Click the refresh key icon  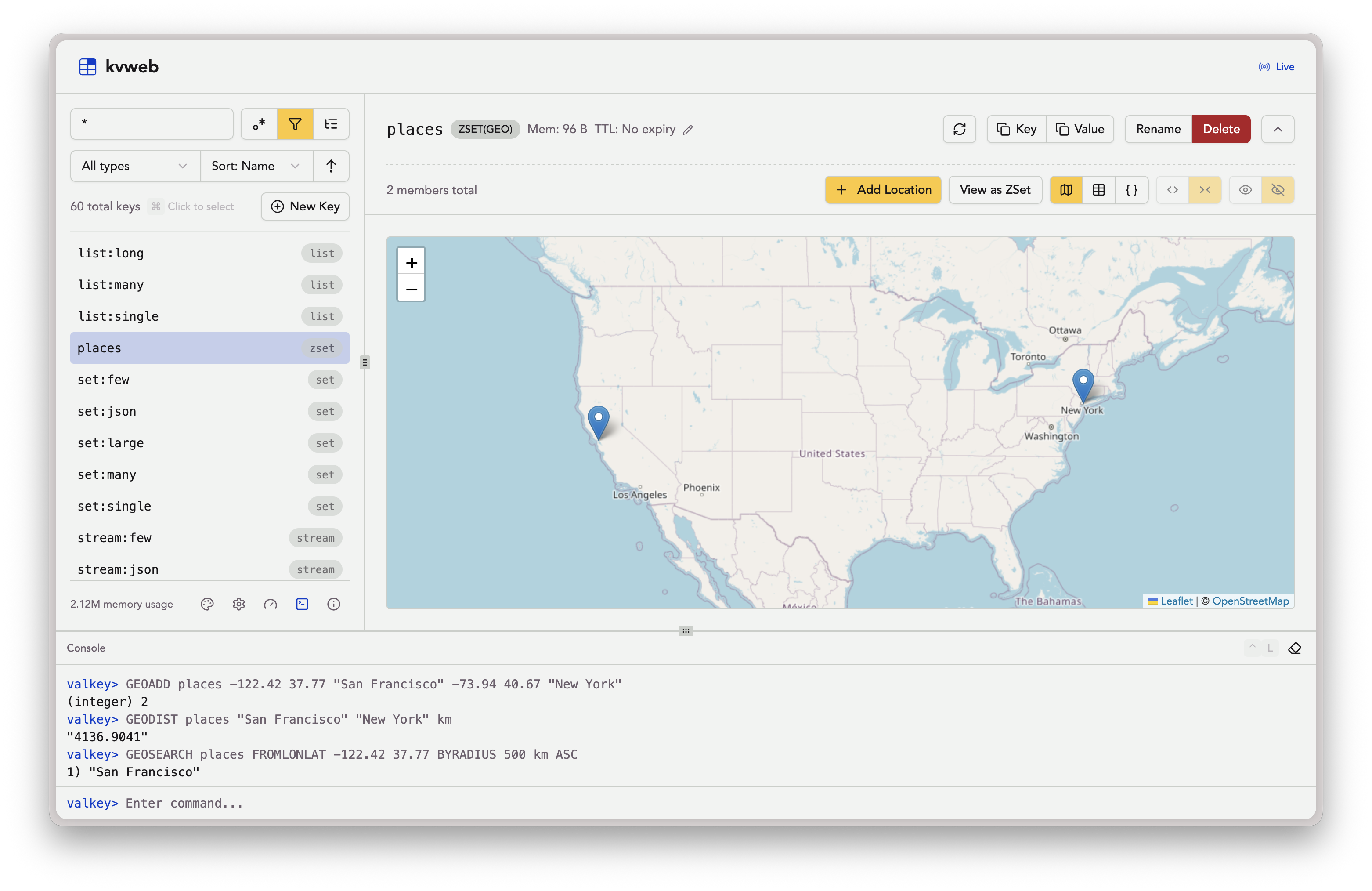[959, 129]
